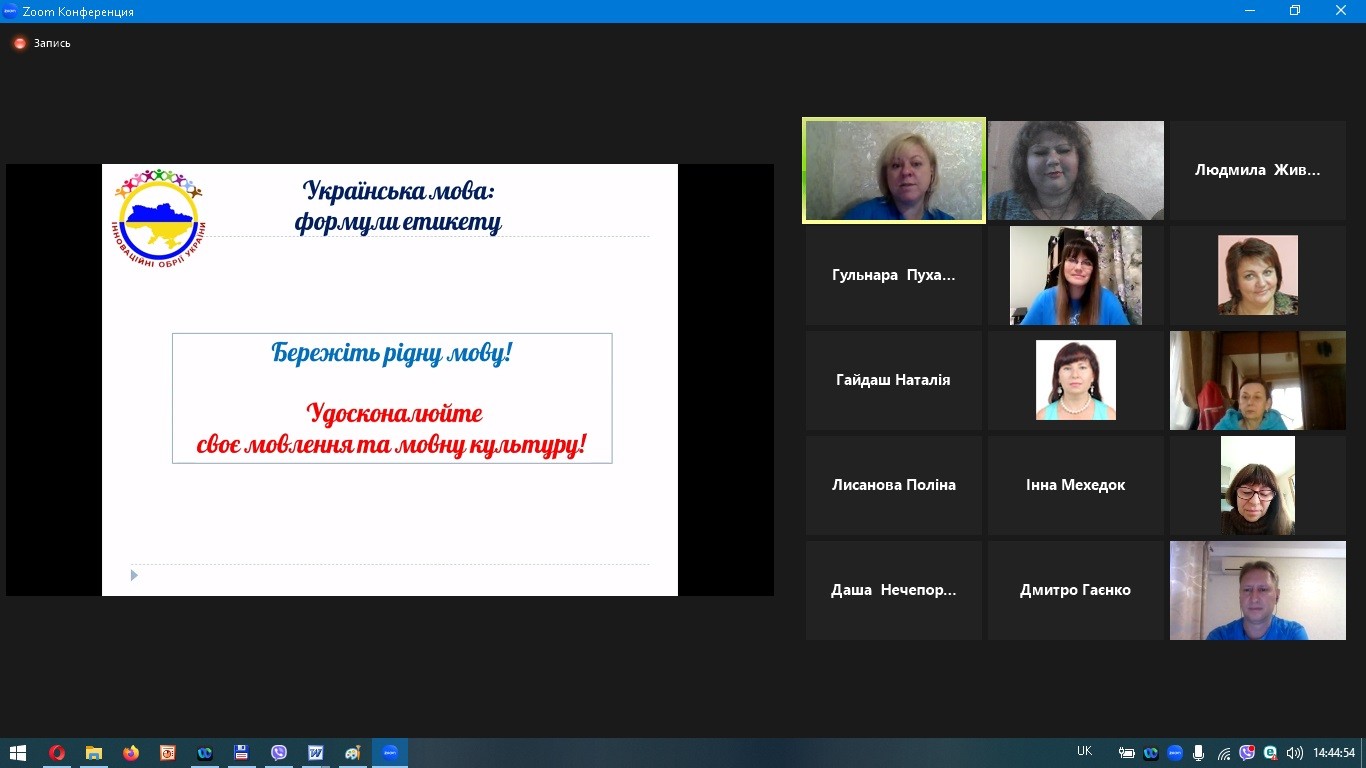1366x768 pixels.
Task: Open the volume control in system tray
Action: click(x=1294, y=753)
